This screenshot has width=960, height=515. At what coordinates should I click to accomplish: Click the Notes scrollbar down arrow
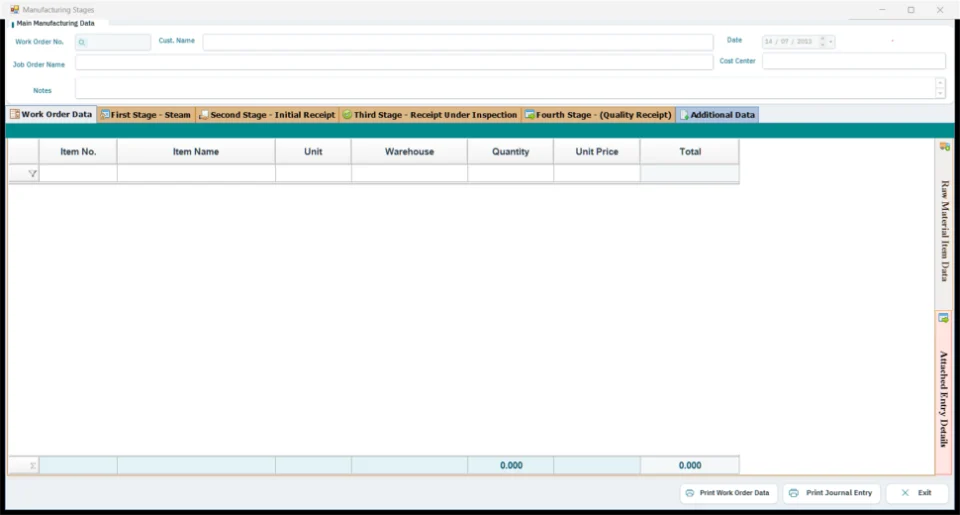(940, 94)
